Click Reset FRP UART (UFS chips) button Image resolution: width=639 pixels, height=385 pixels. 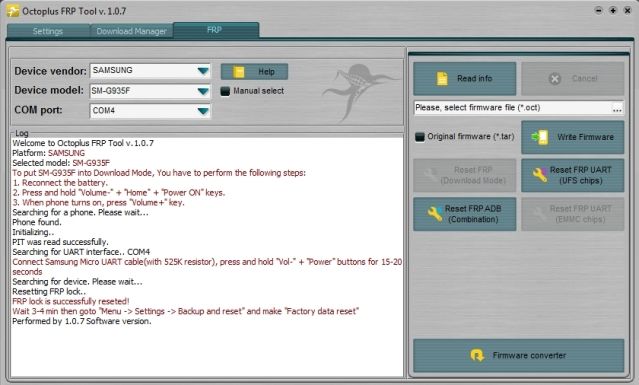coord(573,175)
